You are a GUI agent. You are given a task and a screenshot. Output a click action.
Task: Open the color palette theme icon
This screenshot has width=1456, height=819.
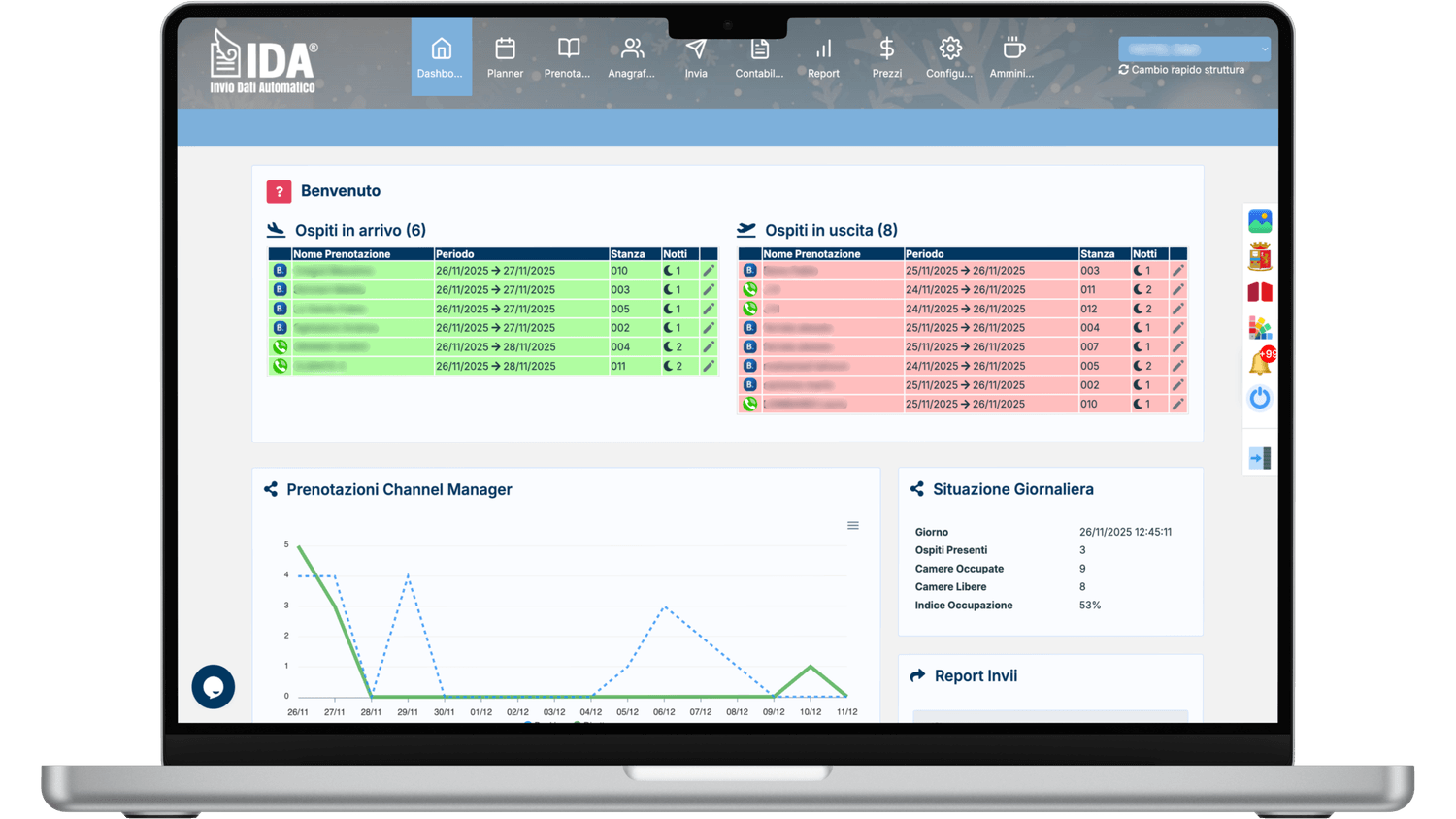click(1260, 328)
